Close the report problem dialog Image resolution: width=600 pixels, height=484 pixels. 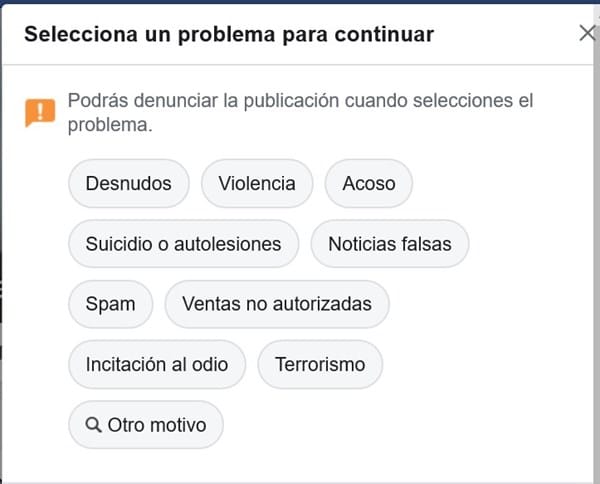click(587, 33)
